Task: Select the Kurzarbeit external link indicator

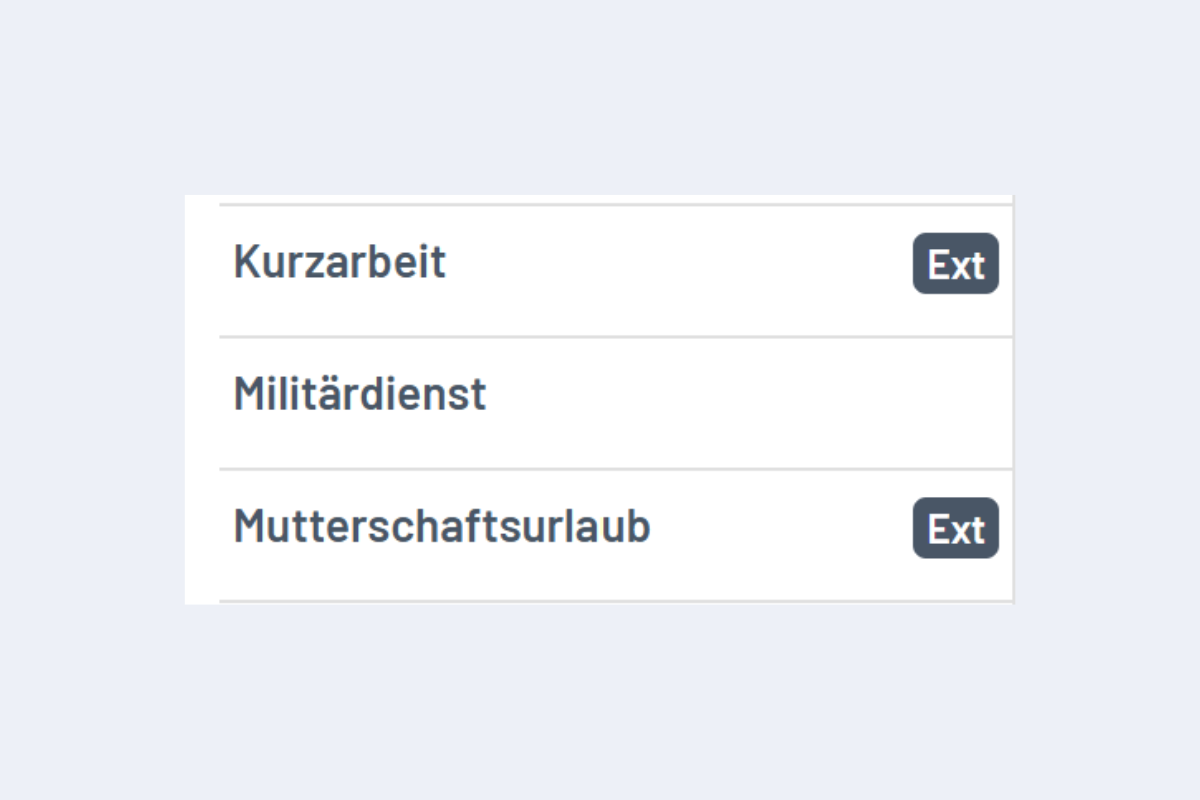Action: coord(955,264)
